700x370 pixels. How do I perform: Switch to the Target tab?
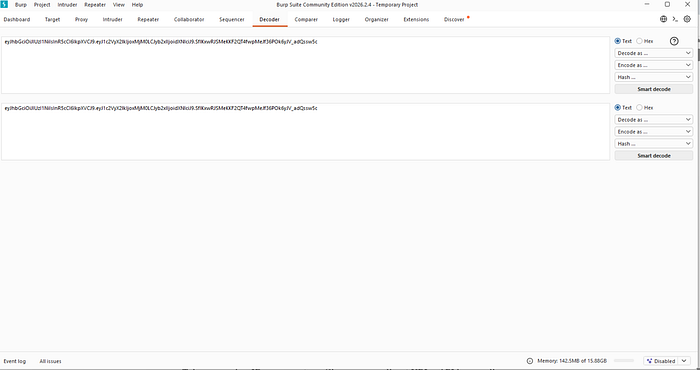click(x=52, y=20)
